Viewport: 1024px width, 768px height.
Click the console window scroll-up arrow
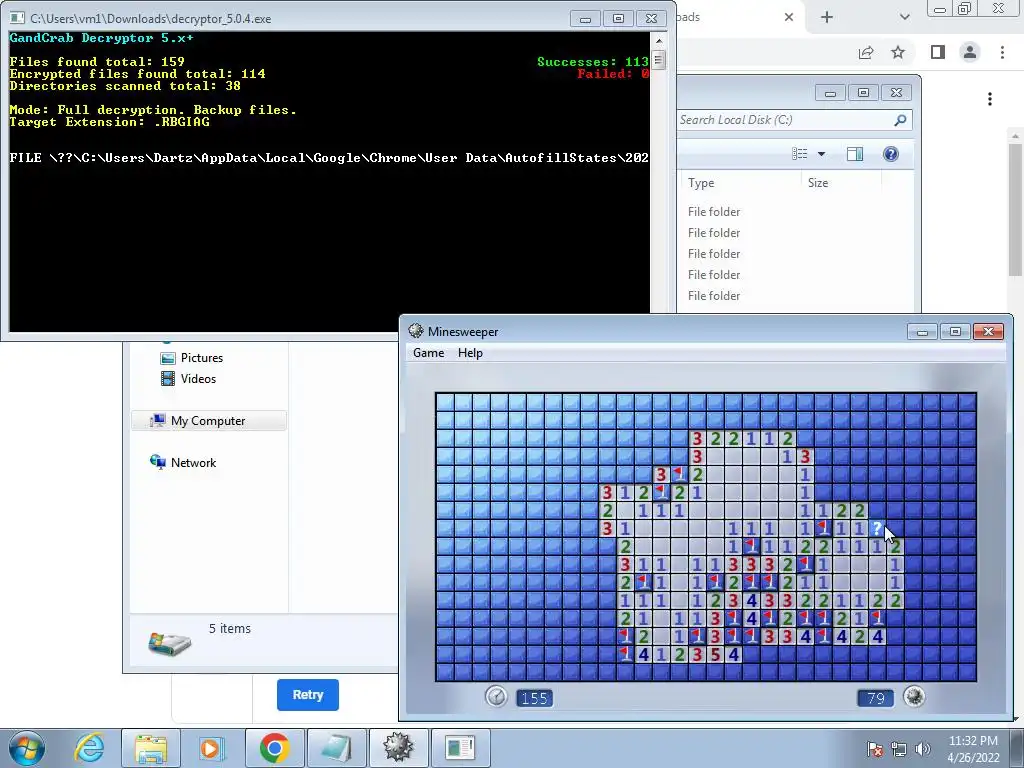pyautogui.click(x=658, y=41)
